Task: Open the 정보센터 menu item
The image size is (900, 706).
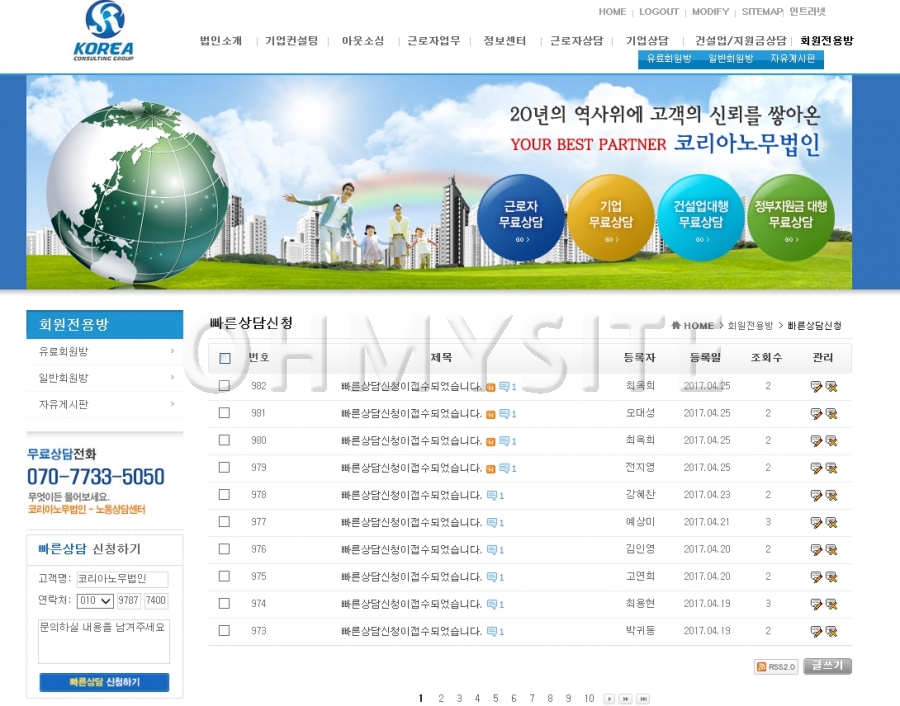Action: click(504, 41)
